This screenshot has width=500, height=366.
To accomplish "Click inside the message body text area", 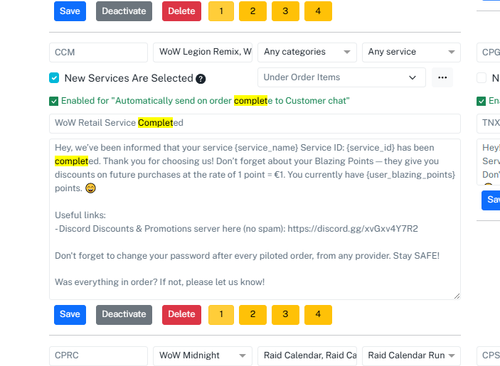I will pyautogui.click(x=255, y=219).
